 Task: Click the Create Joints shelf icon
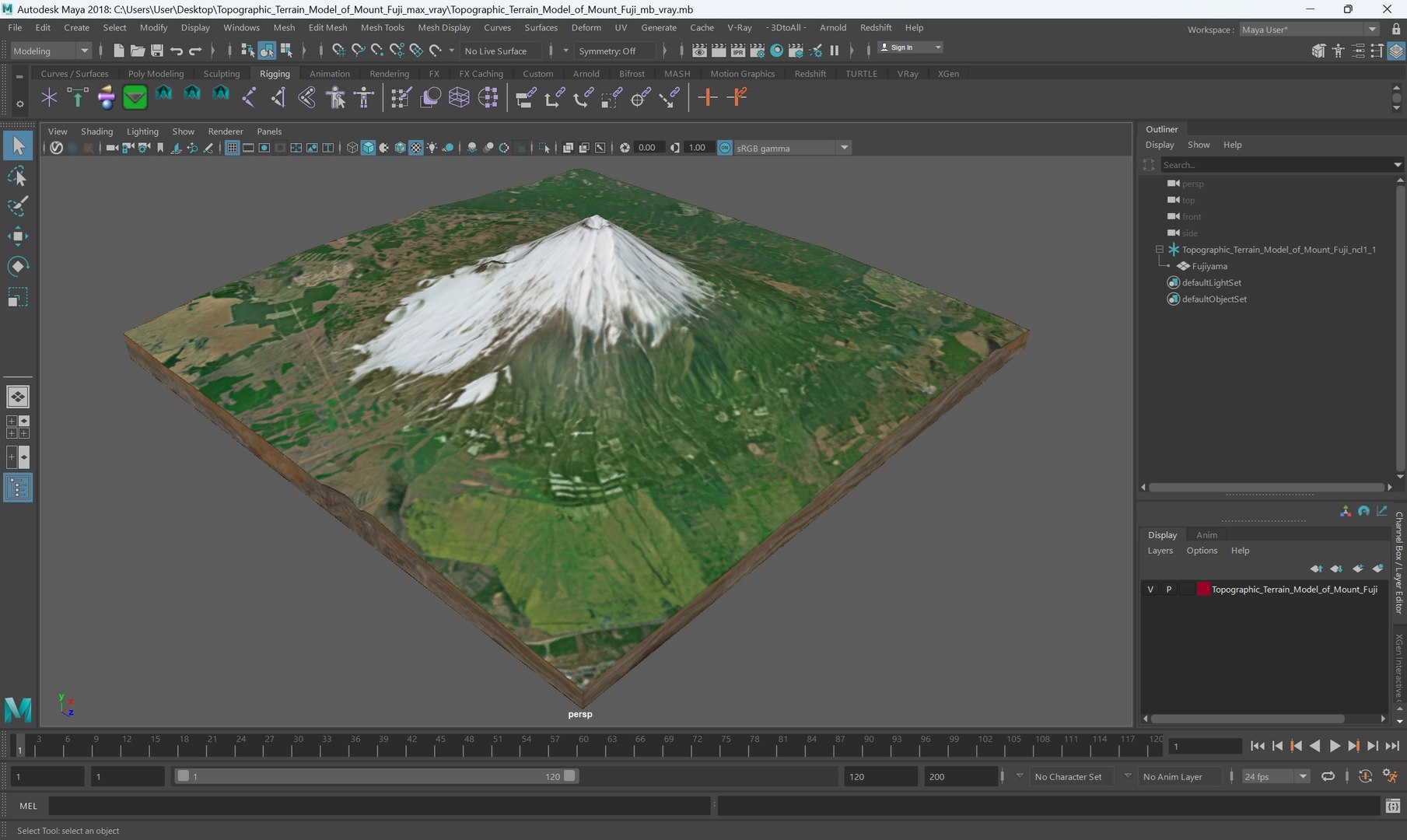pyautogui.click(x=249, y=97)
